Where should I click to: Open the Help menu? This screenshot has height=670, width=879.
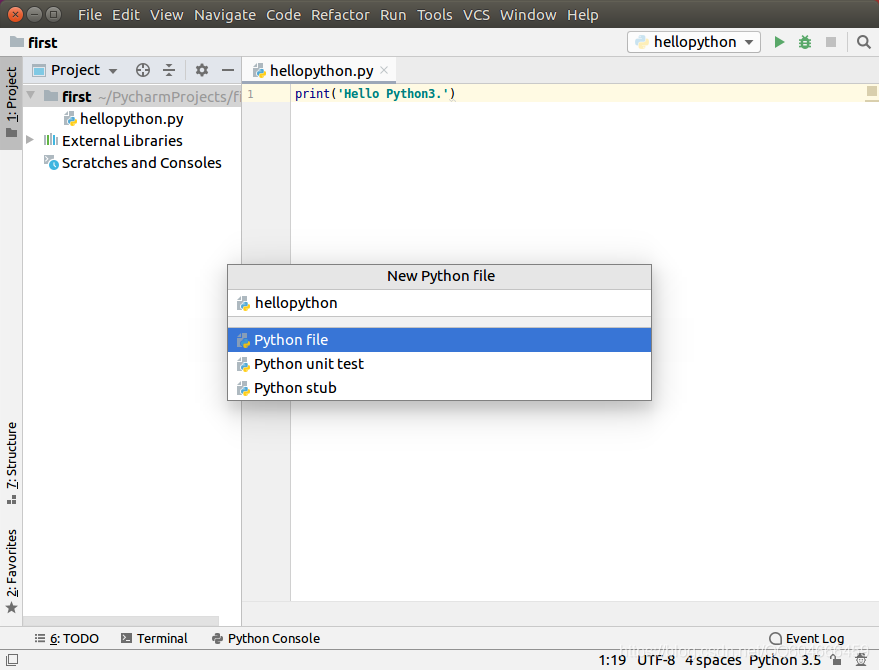(x=582, y=15)
